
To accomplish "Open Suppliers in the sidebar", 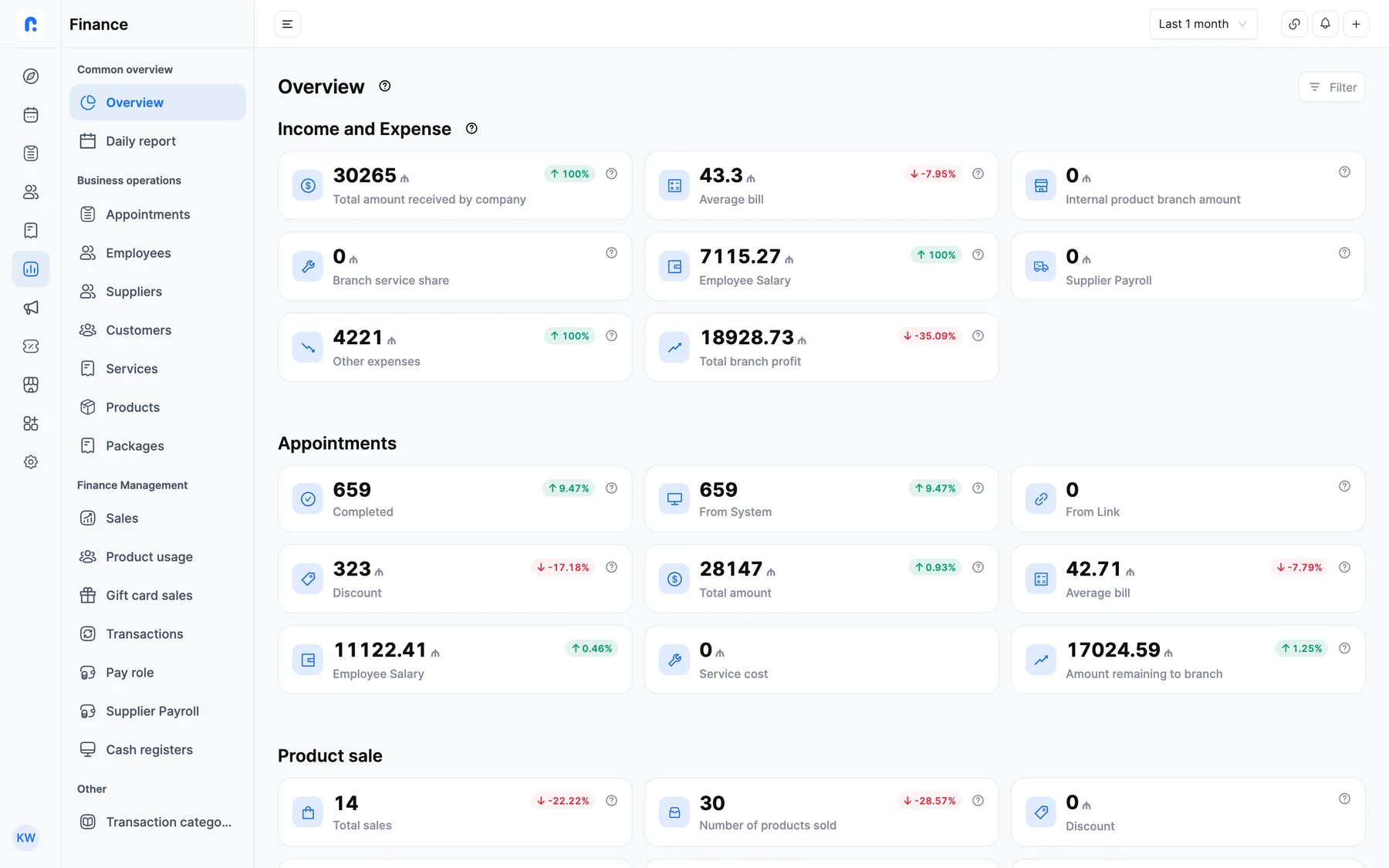I will (157, 292).
